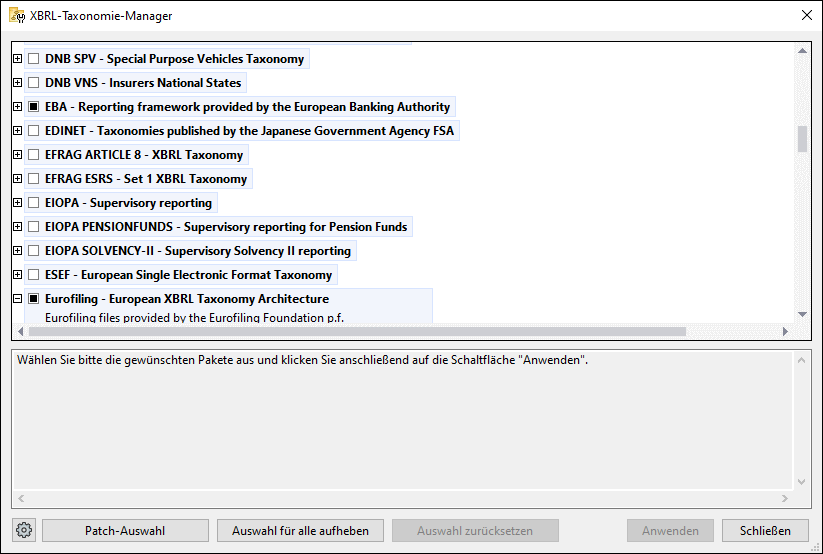Expand the DNB VNS Insurers node

(17, 83)
